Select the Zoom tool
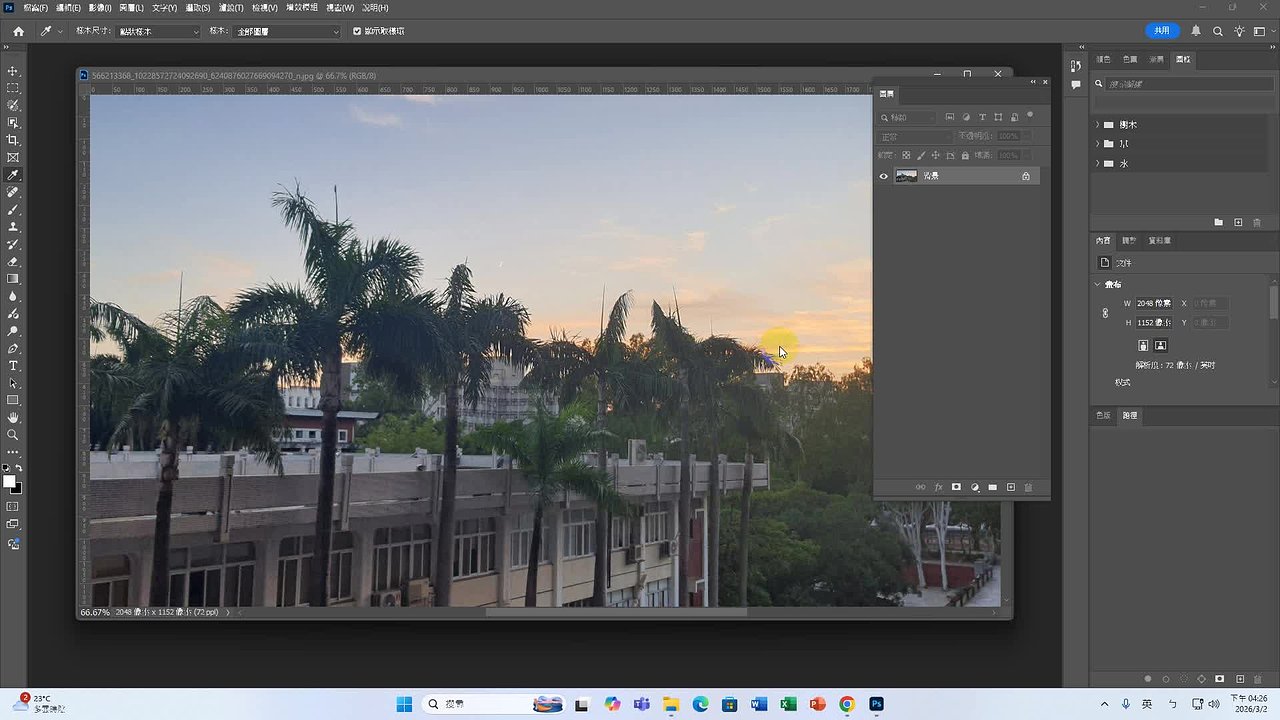Screen dimensions: 1280x720 coord(13,434)
